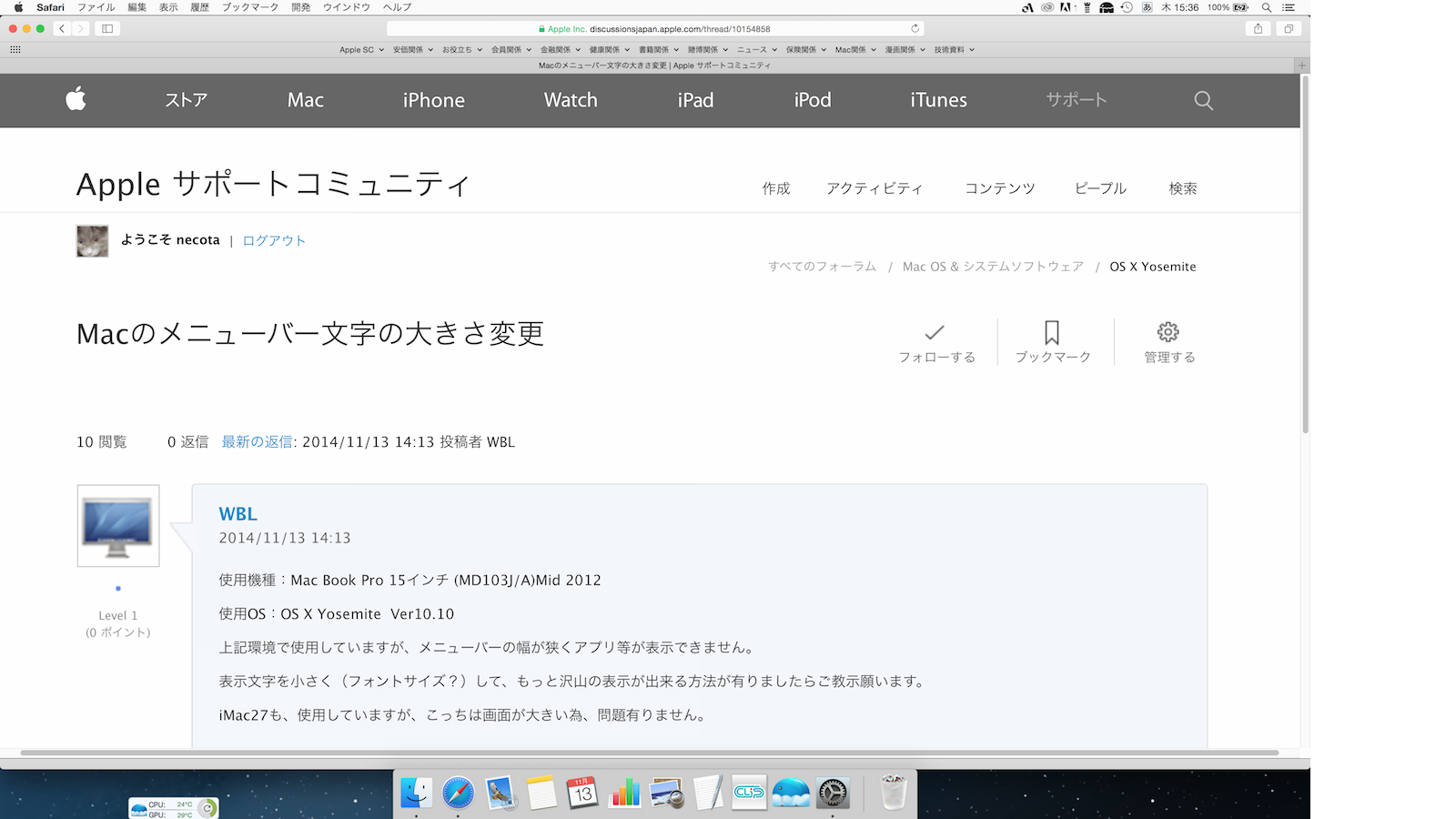Open Finder from the Dock
1456x819 pixels.
pos(417,793)
